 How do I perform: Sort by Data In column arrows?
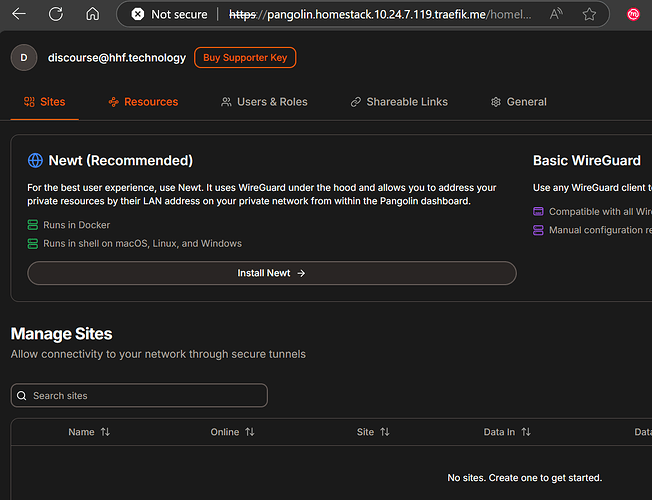pyautogui.click(x=526, y=432)
